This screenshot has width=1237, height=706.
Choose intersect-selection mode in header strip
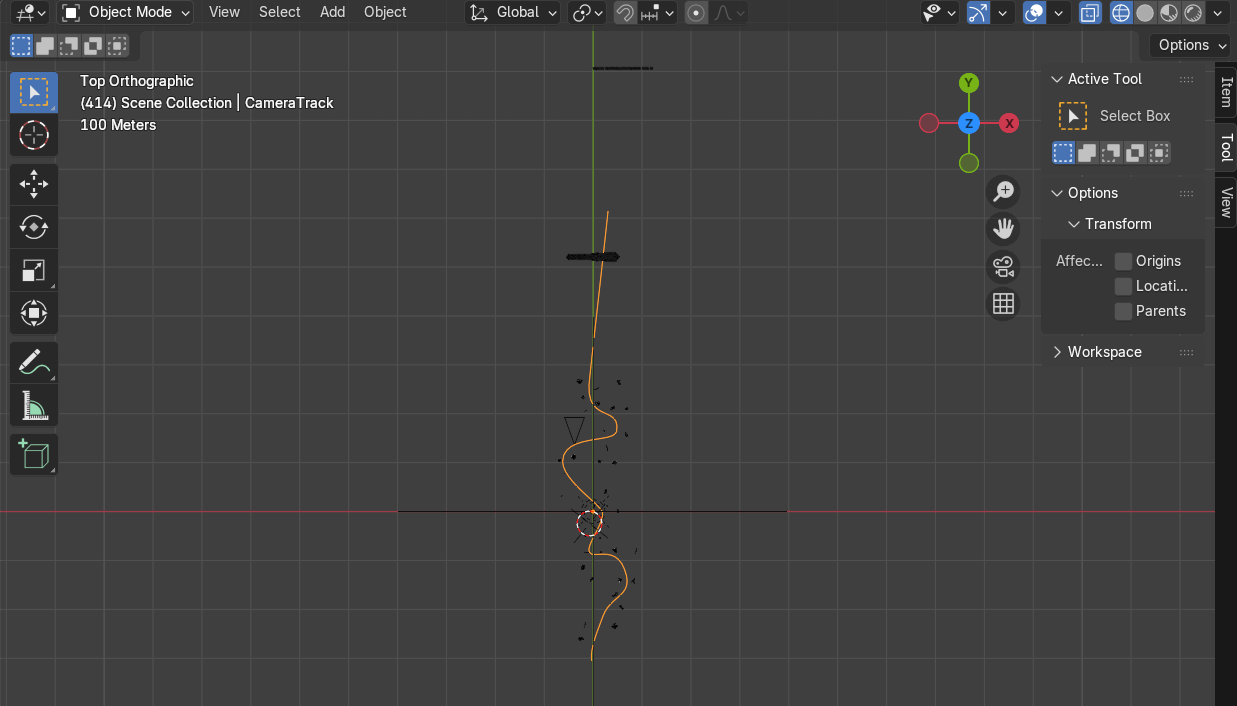tap(118, 46)
